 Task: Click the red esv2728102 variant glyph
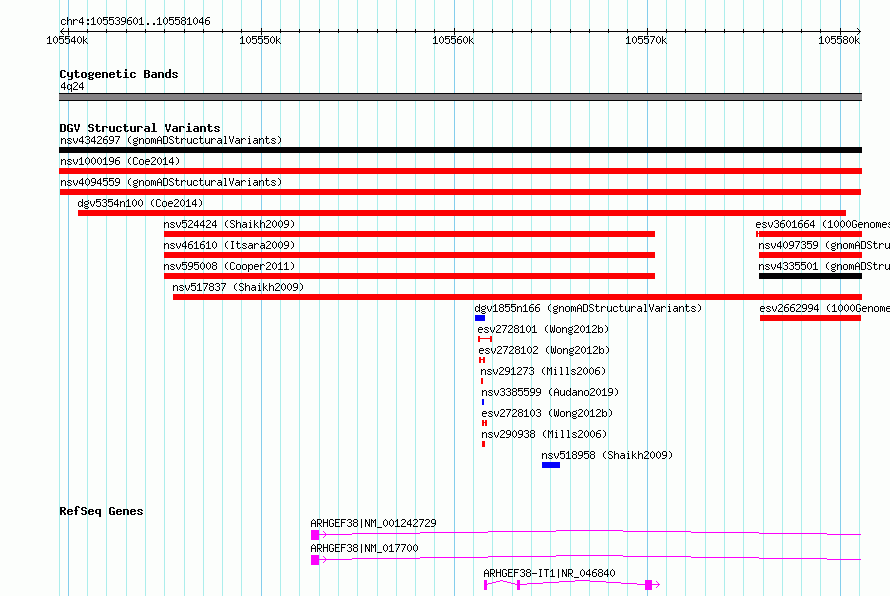coord(482,360)
